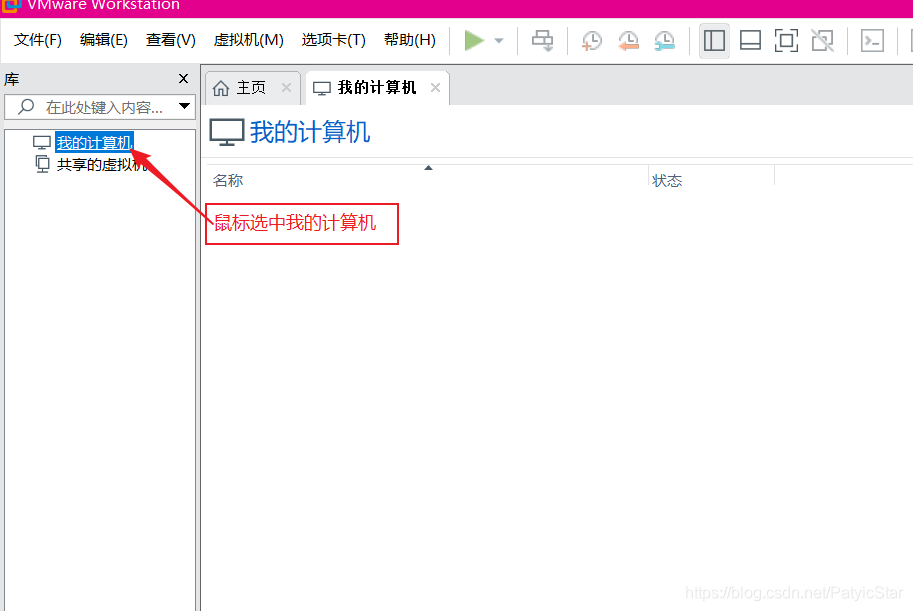Screen dimensions: 913x611
Task: Click the shared VMs icon in tree
Action: click(43, 164)
